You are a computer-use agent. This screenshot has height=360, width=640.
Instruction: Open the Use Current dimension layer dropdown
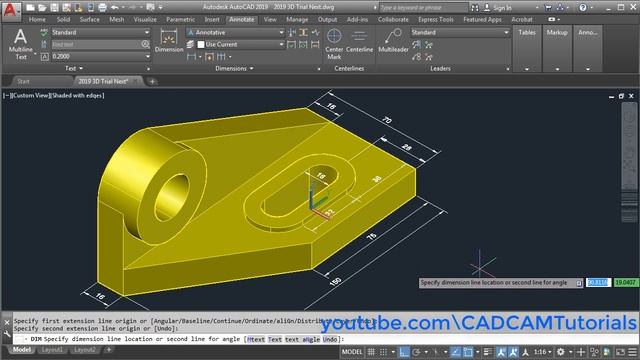(240, 44)
